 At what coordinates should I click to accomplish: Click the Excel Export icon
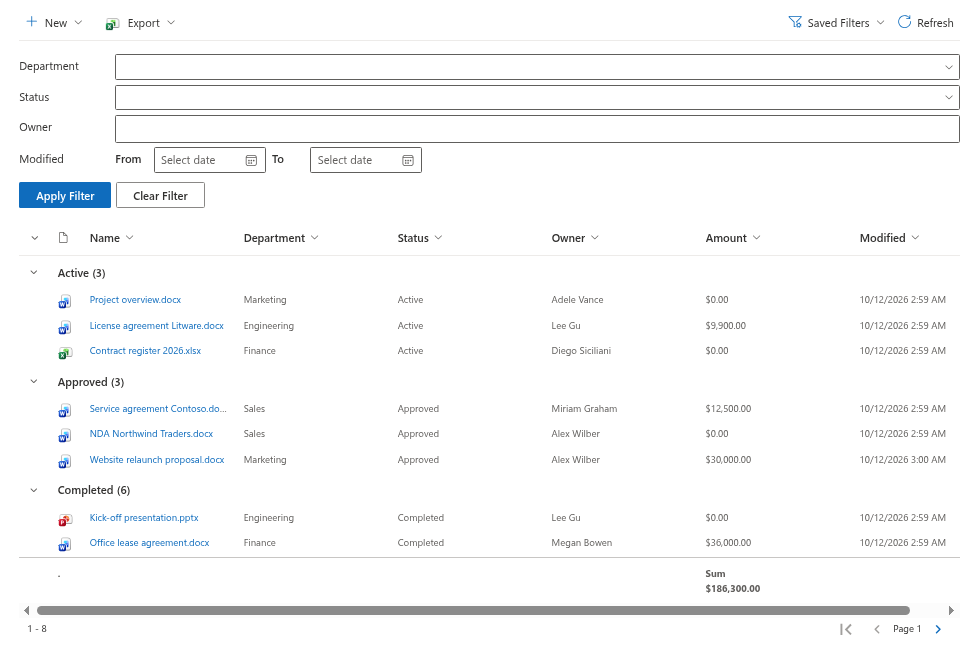click(x=112, y=23)
